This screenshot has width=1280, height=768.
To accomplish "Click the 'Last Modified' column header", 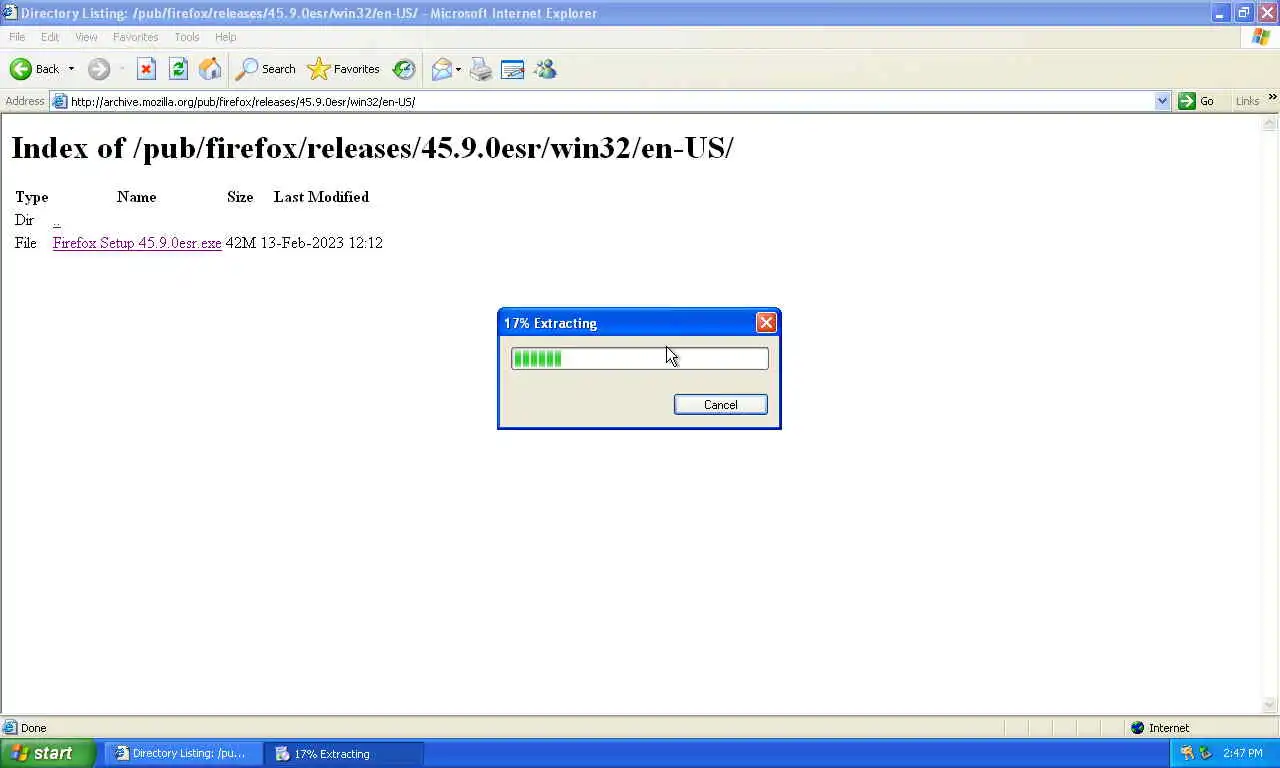I will [321, 197].
